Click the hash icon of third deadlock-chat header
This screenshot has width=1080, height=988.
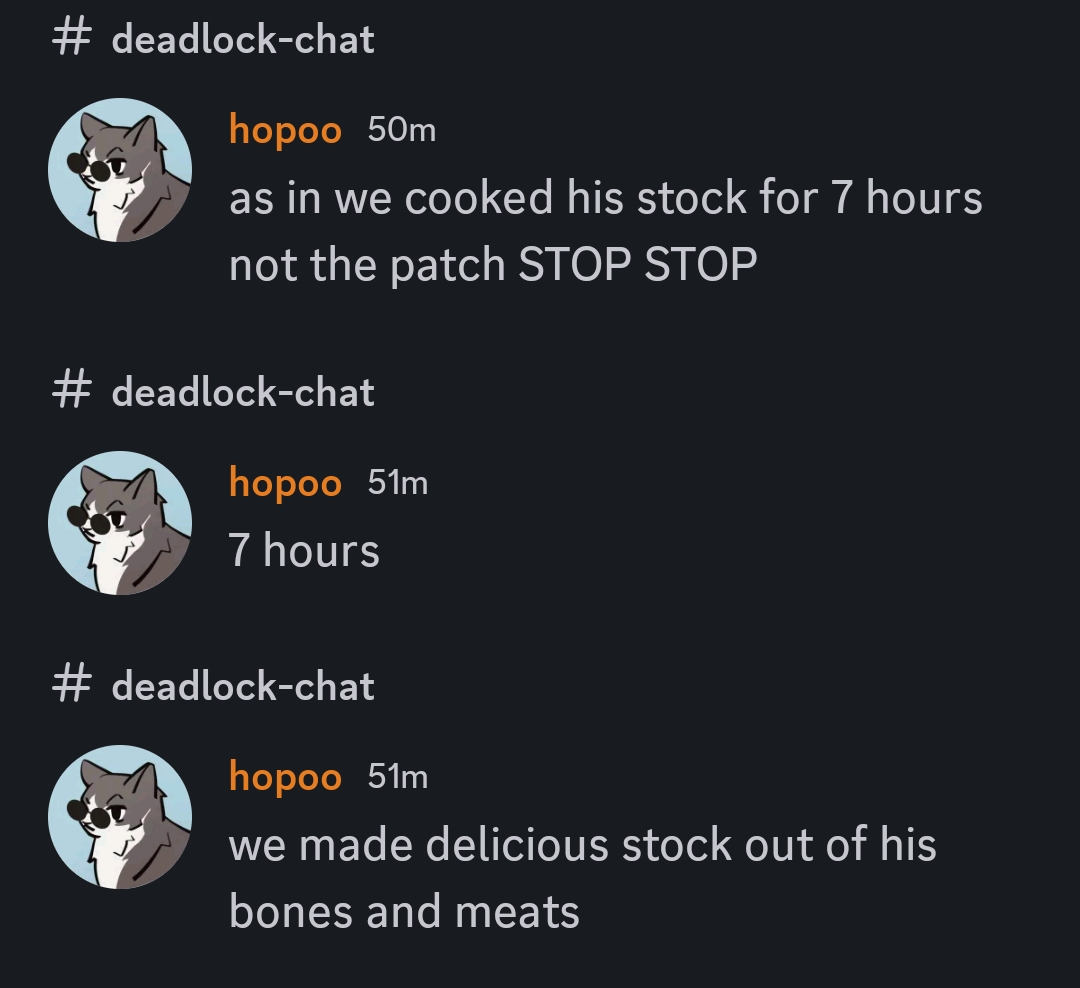pos(71,686)
